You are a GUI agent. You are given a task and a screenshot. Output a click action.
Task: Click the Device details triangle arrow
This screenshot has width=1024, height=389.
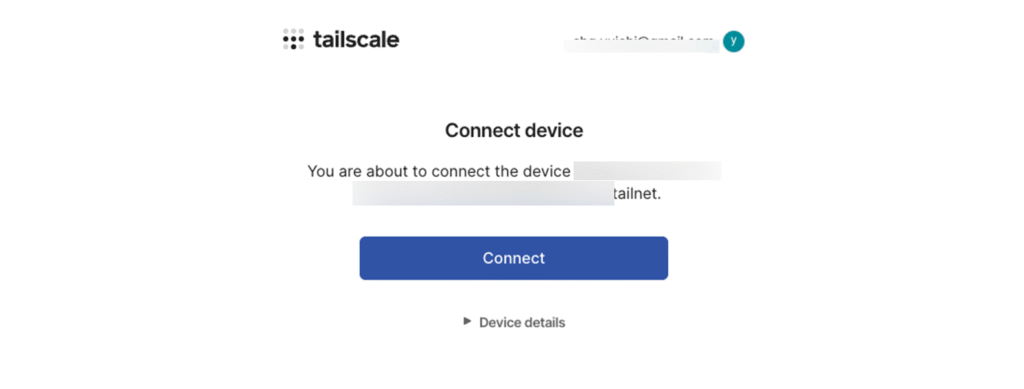[467, 321]
